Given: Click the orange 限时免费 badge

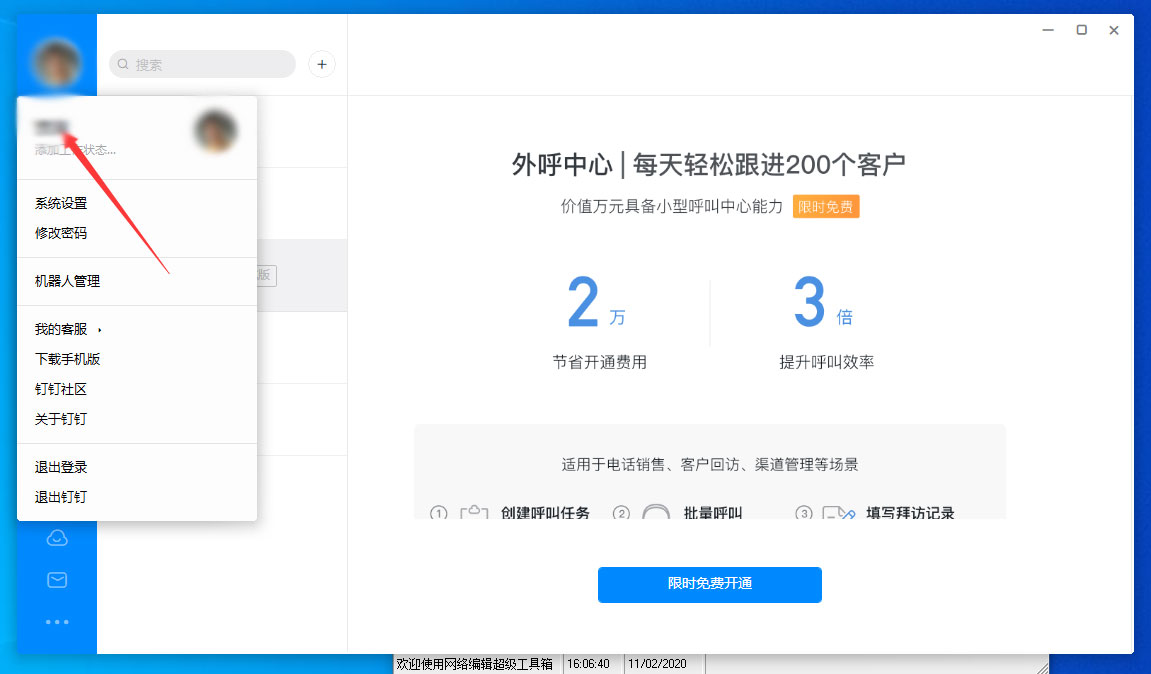Looking at the screenshot, I should click(826, 208).
